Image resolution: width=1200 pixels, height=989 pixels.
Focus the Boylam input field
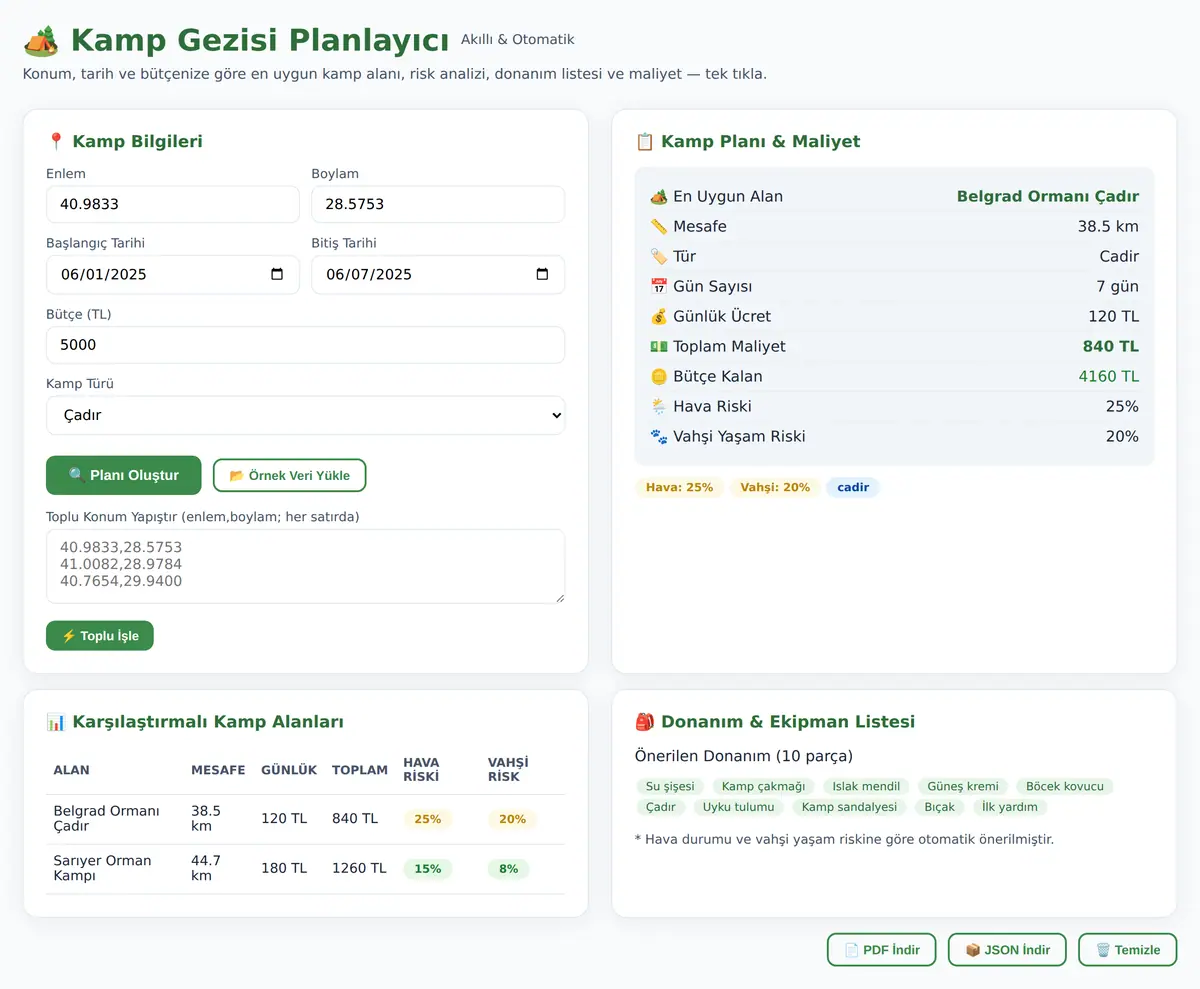[x=438, y=204]
